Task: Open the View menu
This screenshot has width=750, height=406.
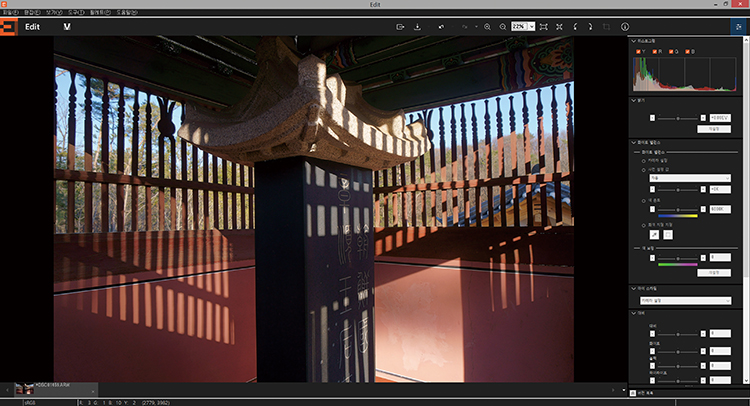Action: coord(54,12)
